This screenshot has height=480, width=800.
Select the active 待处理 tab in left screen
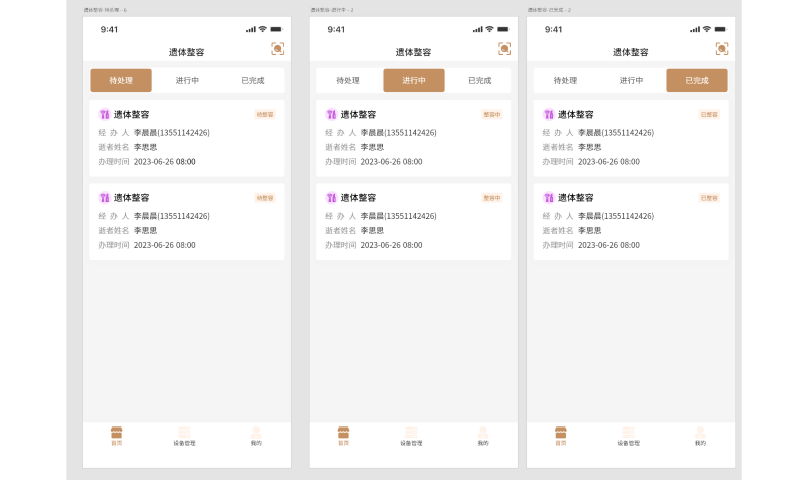click(121, 80)
